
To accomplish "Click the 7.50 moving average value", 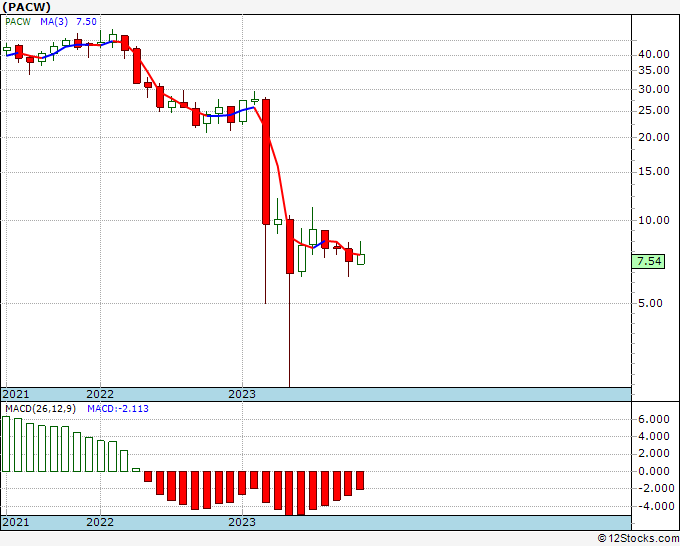I will 86,22.
